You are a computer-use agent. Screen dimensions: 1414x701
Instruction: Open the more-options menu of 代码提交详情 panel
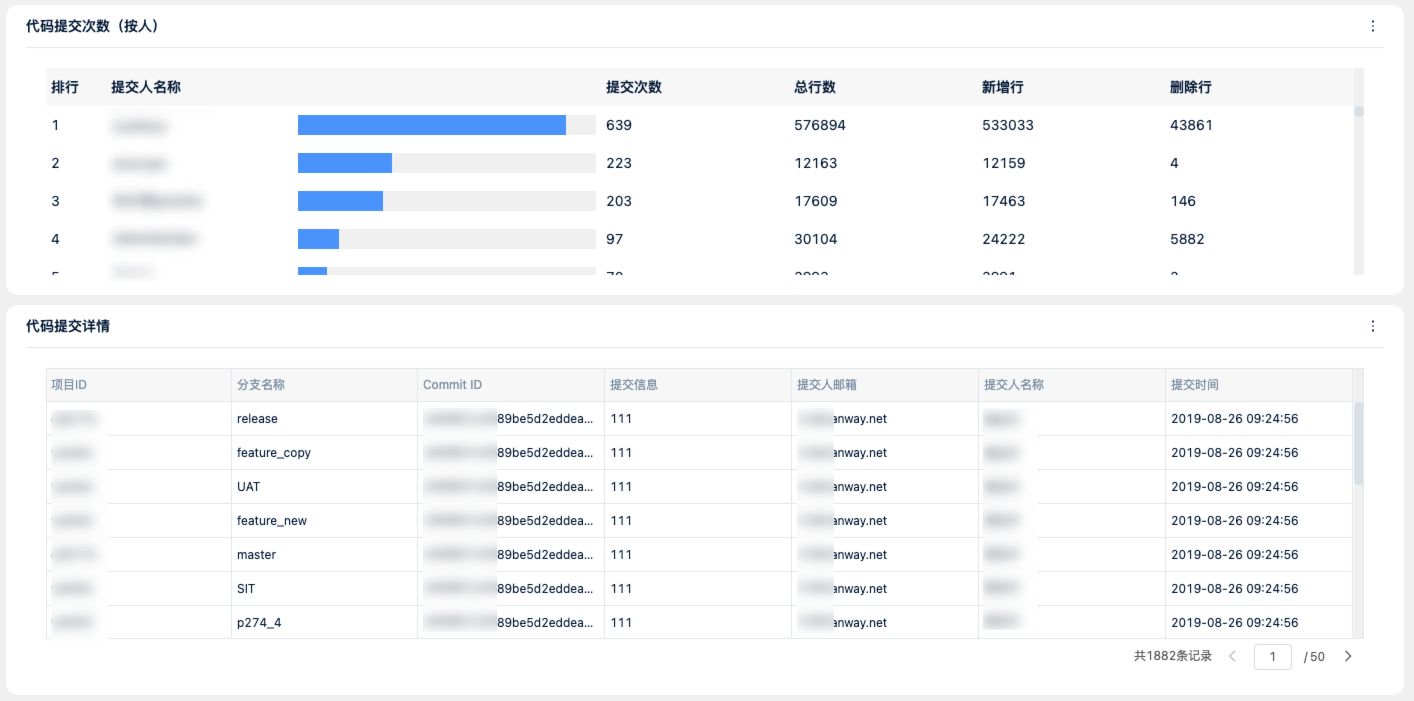[1372, 326]
